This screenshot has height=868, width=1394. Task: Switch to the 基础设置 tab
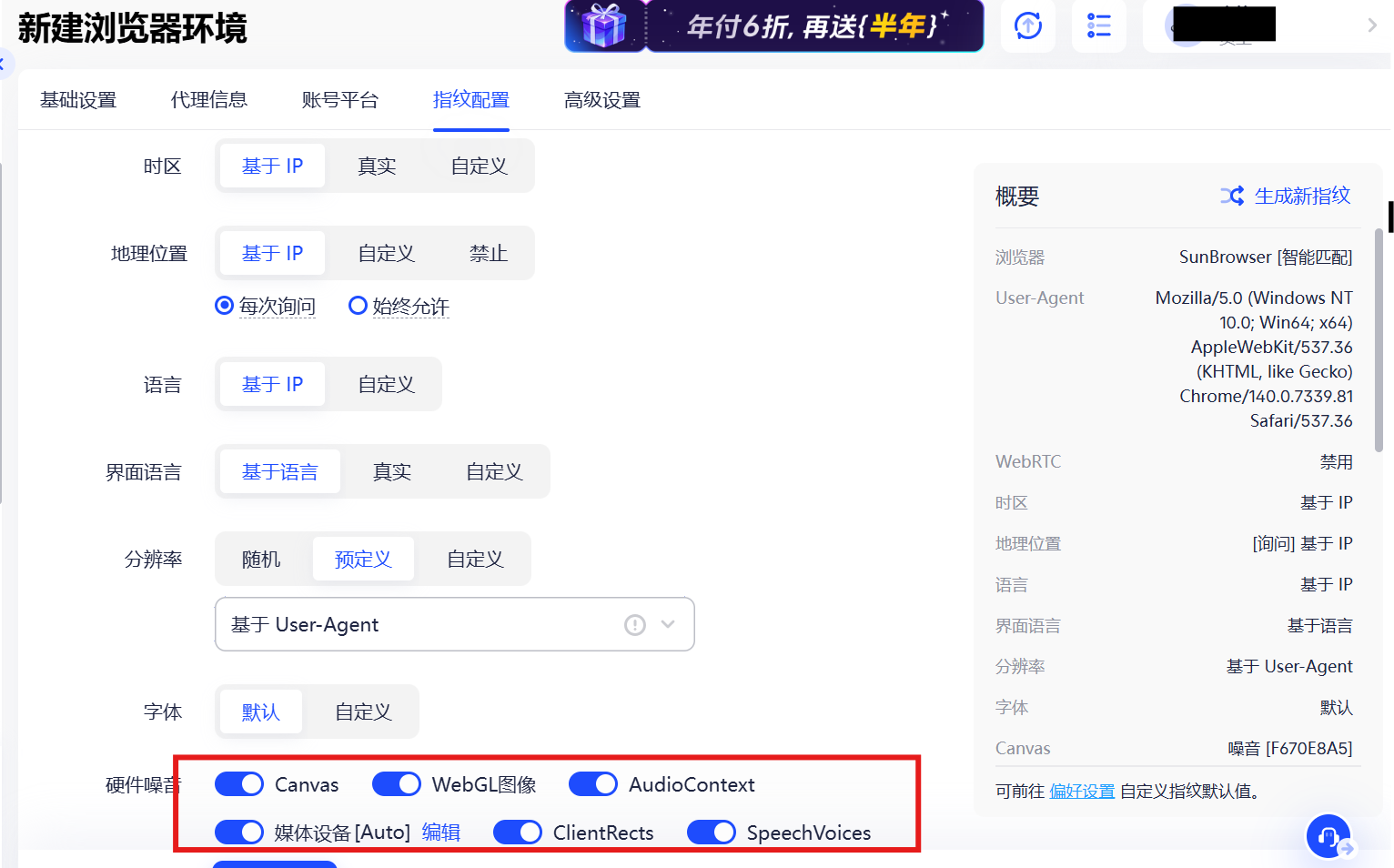click(78, 99)
